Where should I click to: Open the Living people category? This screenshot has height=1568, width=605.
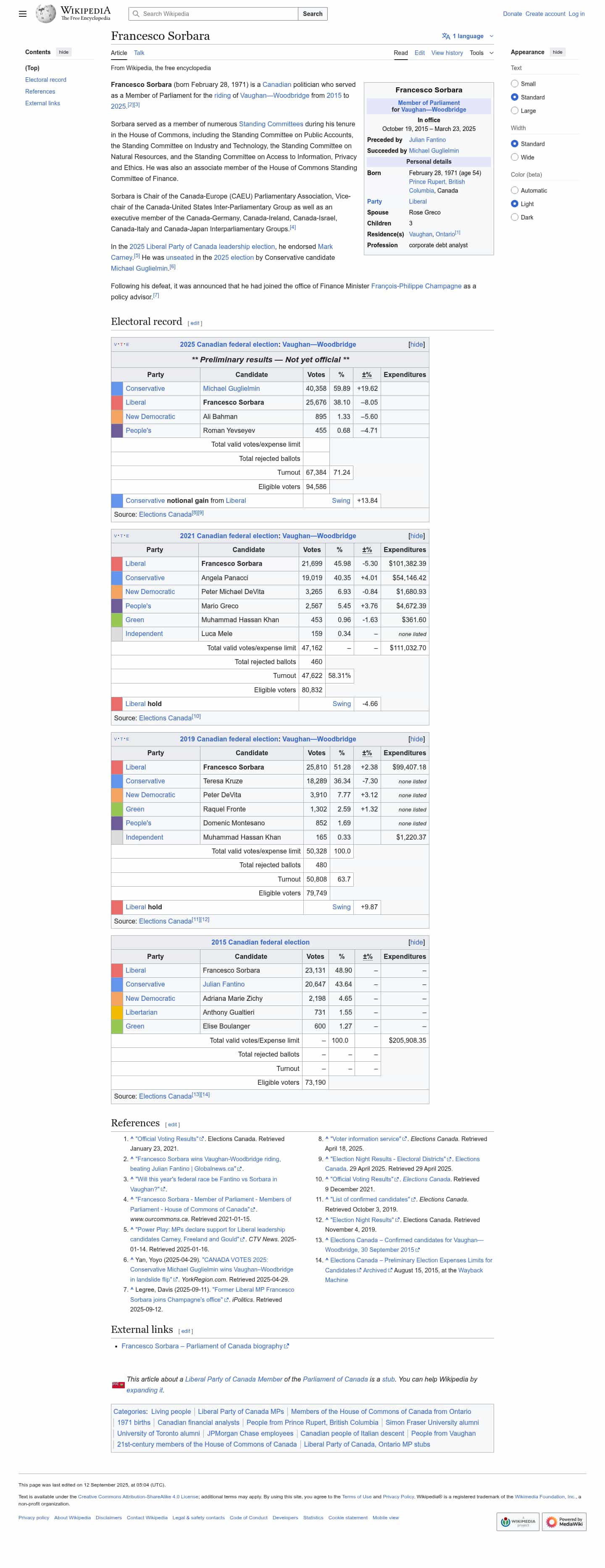171,1411
